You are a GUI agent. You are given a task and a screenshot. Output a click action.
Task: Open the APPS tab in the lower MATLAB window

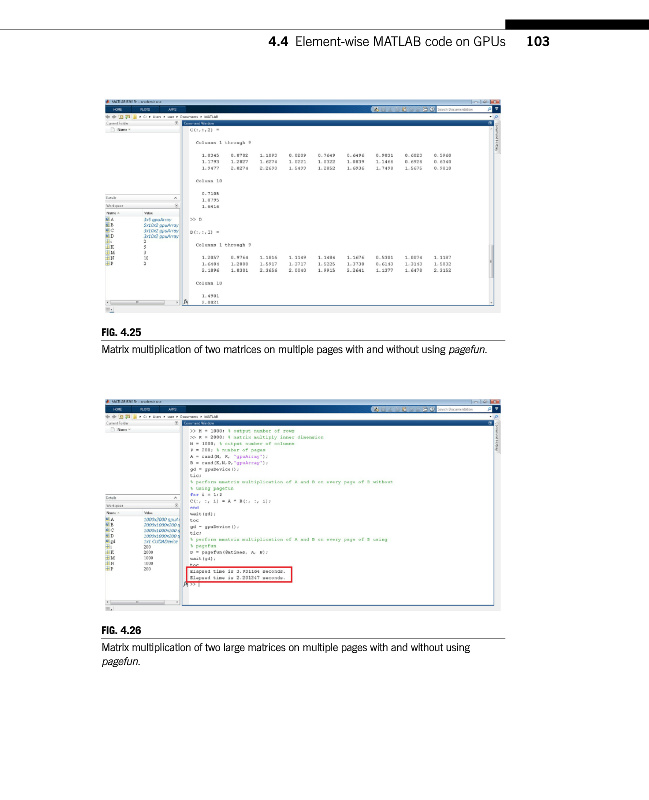point(171,411)
